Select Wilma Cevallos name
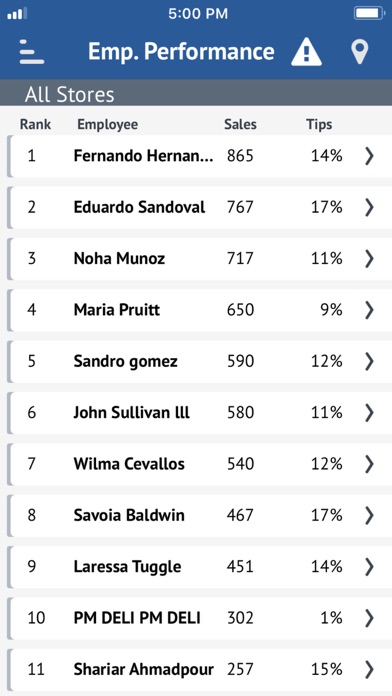The height and width of the screenshot is (696, 392). [129, 464]
